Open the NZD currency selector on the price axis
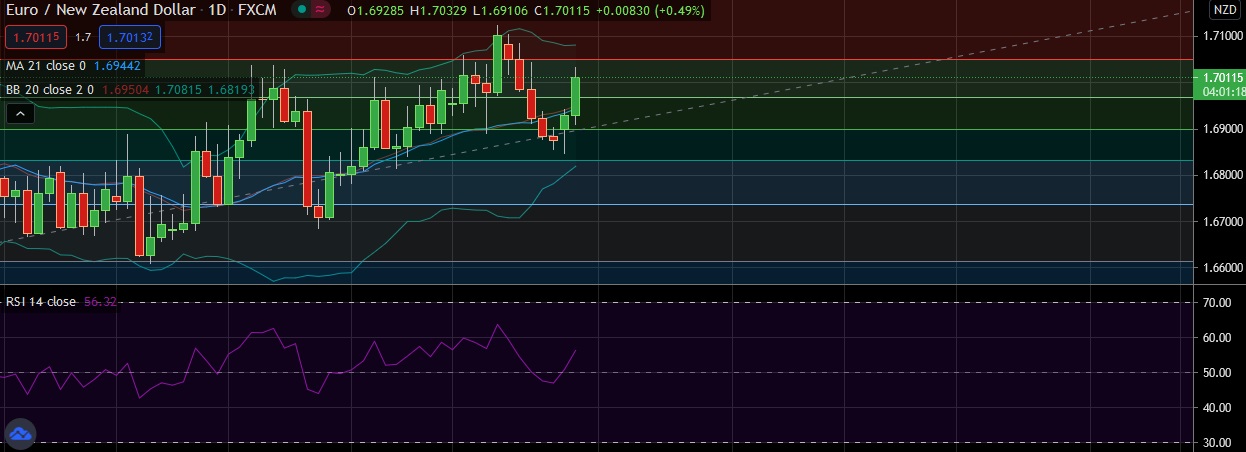The height and width of the screenshot is (452, 1246). (x=1224, y=10)
